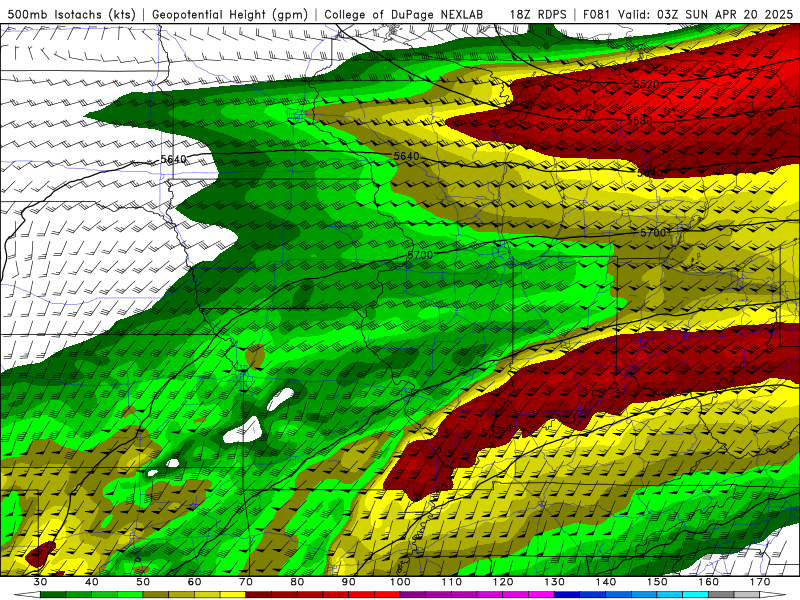This screenshot has height=600, width=800.
Task: Click the 5580 height contour label
Action: coord(639,121)
